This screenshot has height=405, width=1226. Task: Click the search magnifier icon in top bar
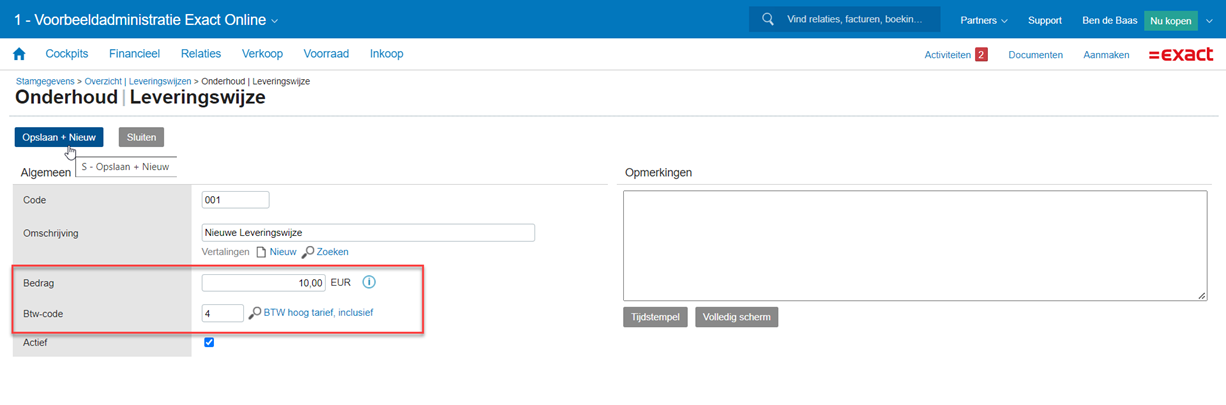click(x=768, y=19)
